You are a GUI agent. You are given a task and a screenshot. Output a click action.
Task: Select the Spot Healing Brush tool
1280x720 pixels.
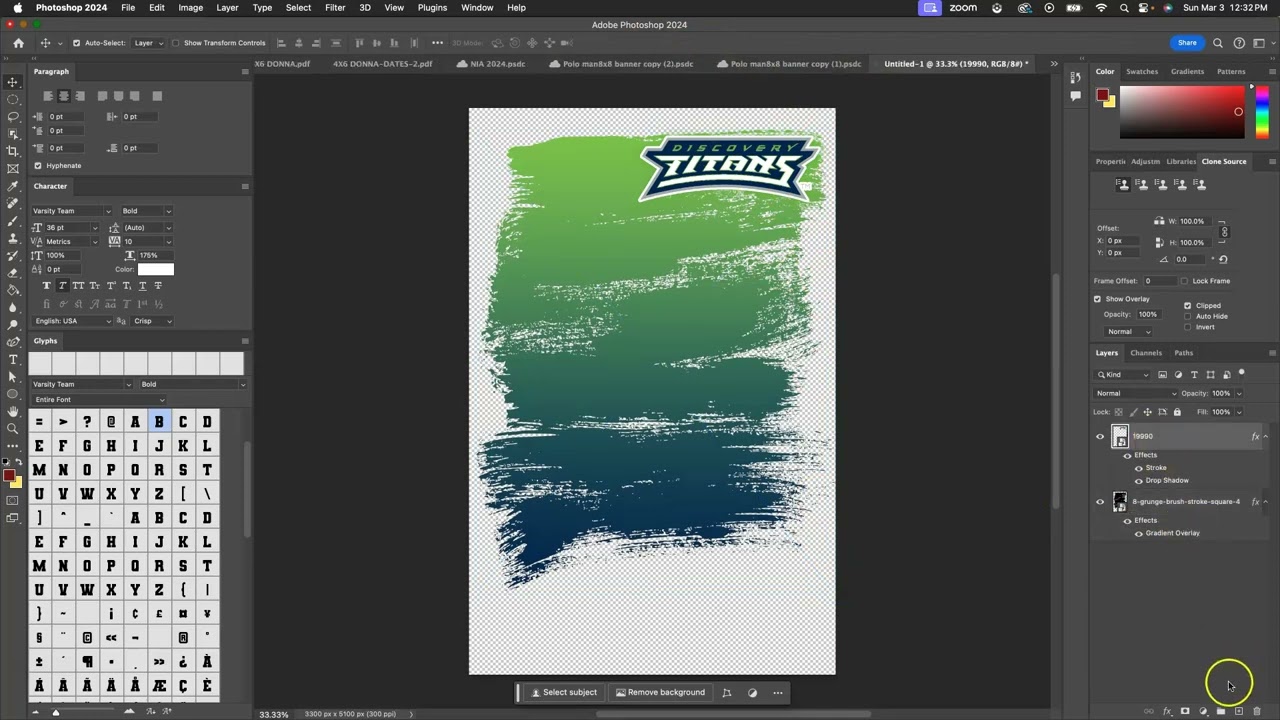pos(13,203)
